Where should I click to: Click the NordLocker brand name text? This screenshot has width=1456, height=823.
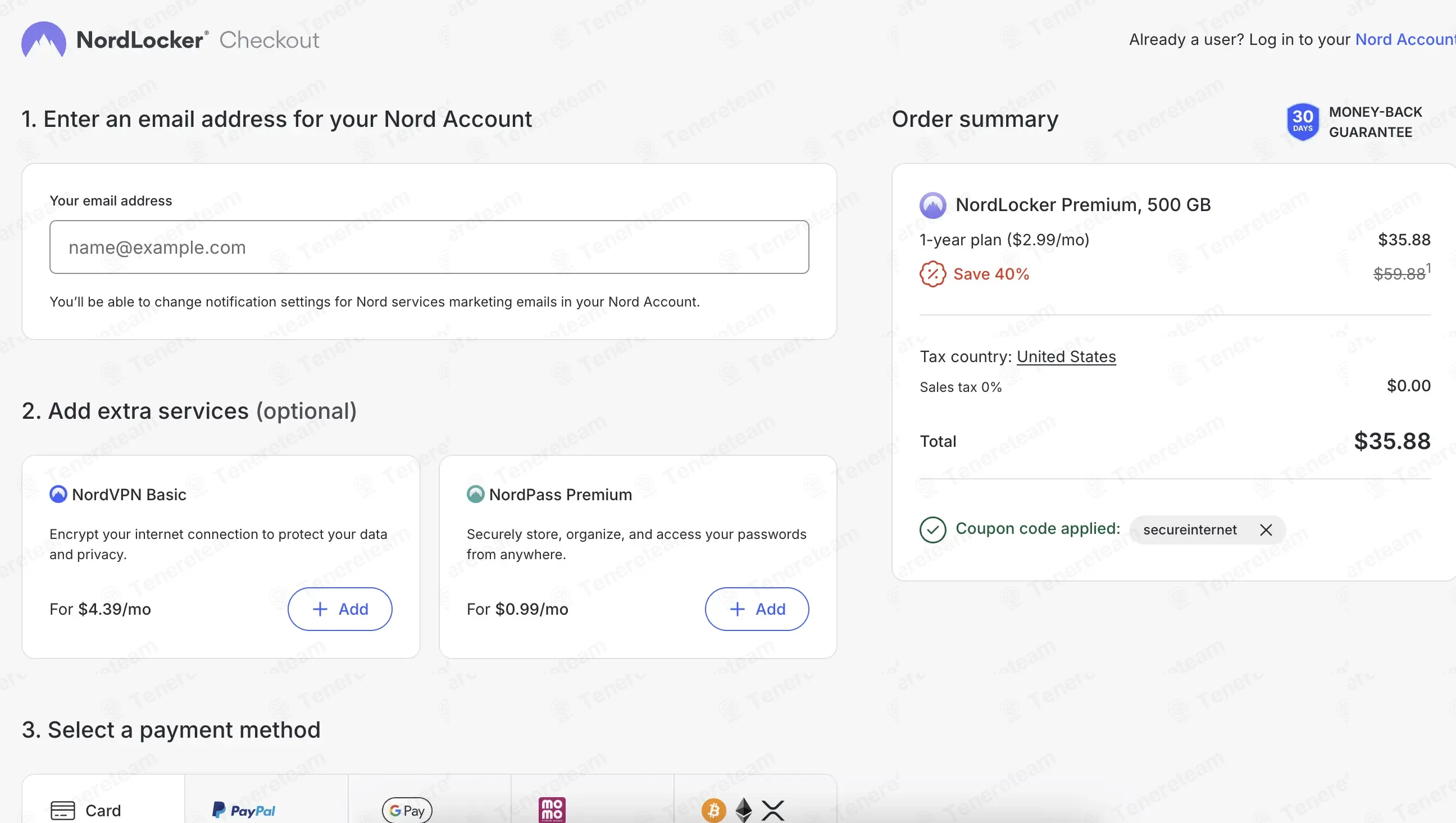point(142,39)
